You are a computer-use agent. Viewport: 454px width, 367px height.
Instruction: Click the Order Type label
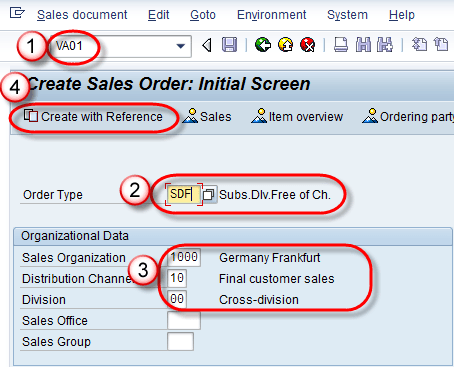coord(53,195)
